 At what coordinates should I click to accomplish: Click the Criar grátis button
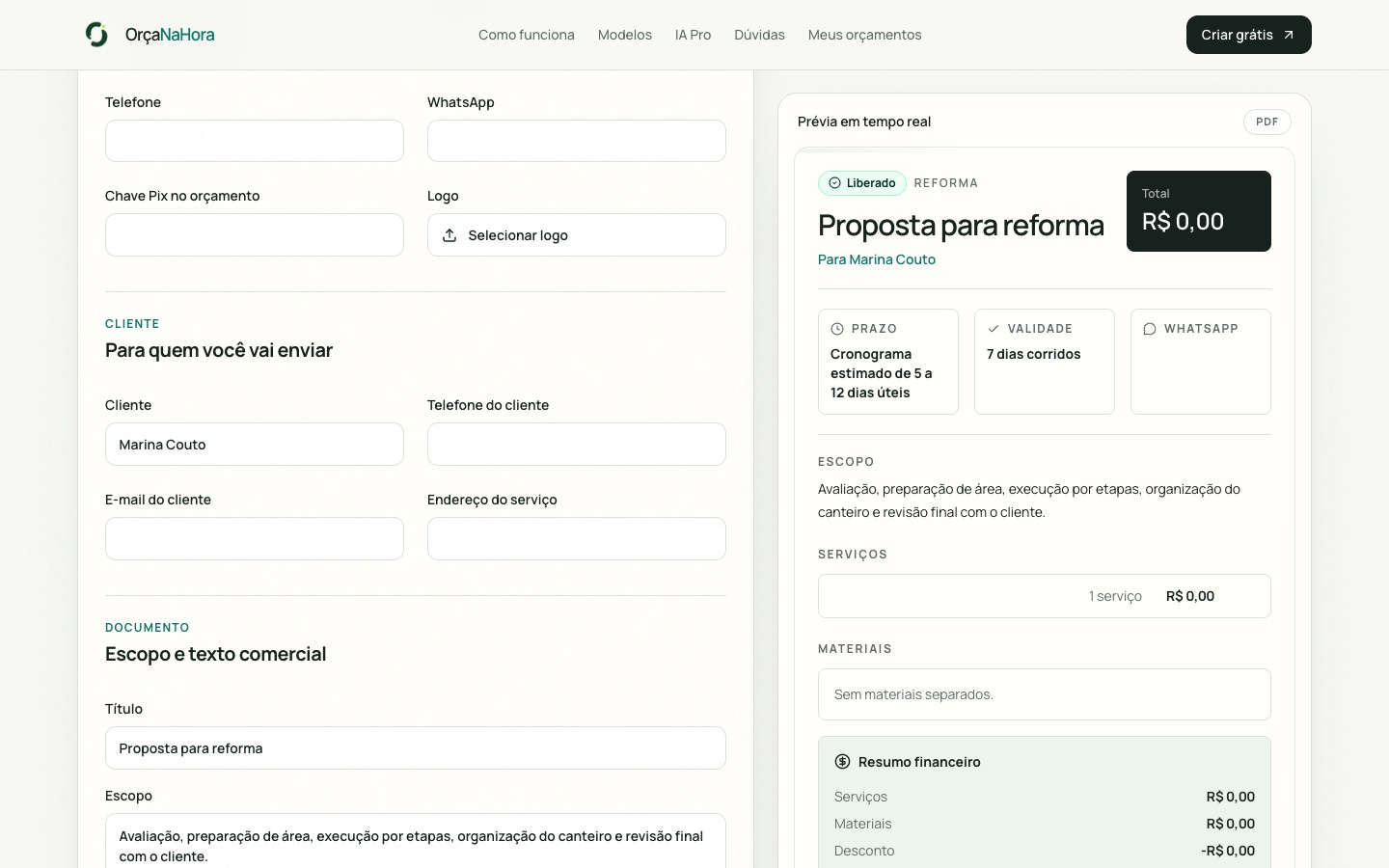[x=1249, y=35]
